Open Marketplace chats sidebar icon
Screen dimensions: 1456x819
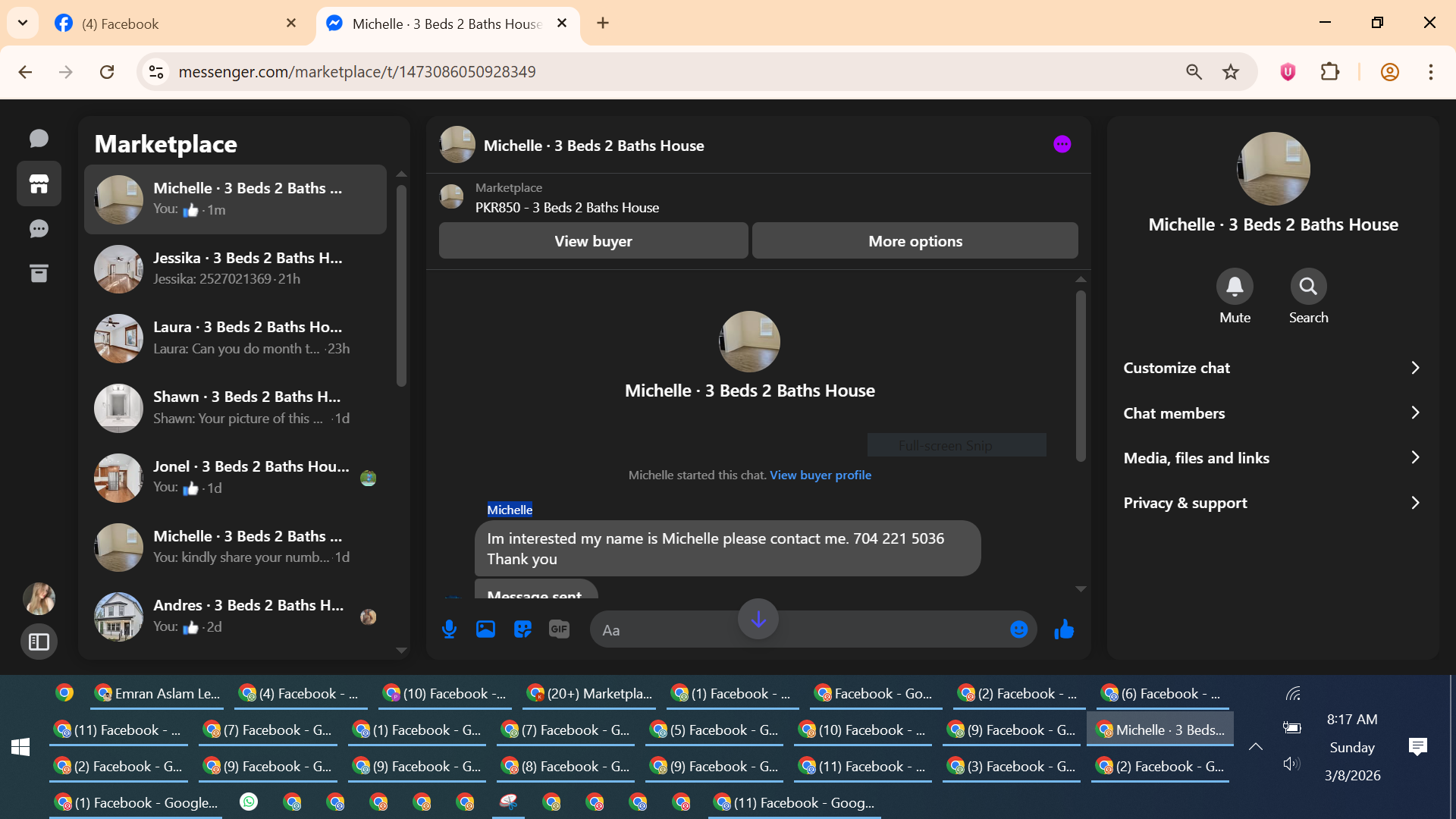coord(39,184)
